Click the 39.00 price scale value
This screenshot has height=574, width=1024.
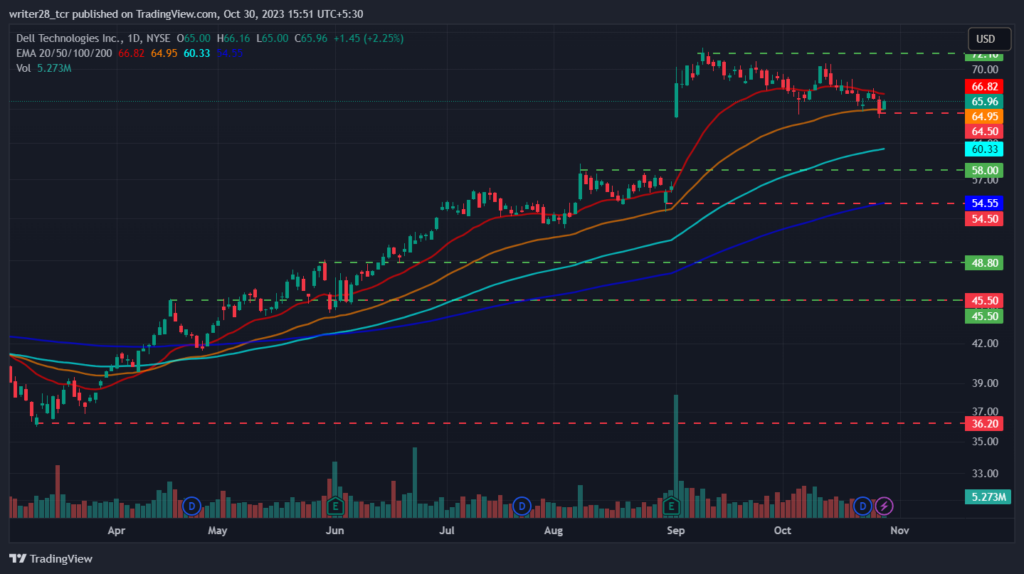click(985, 383)
